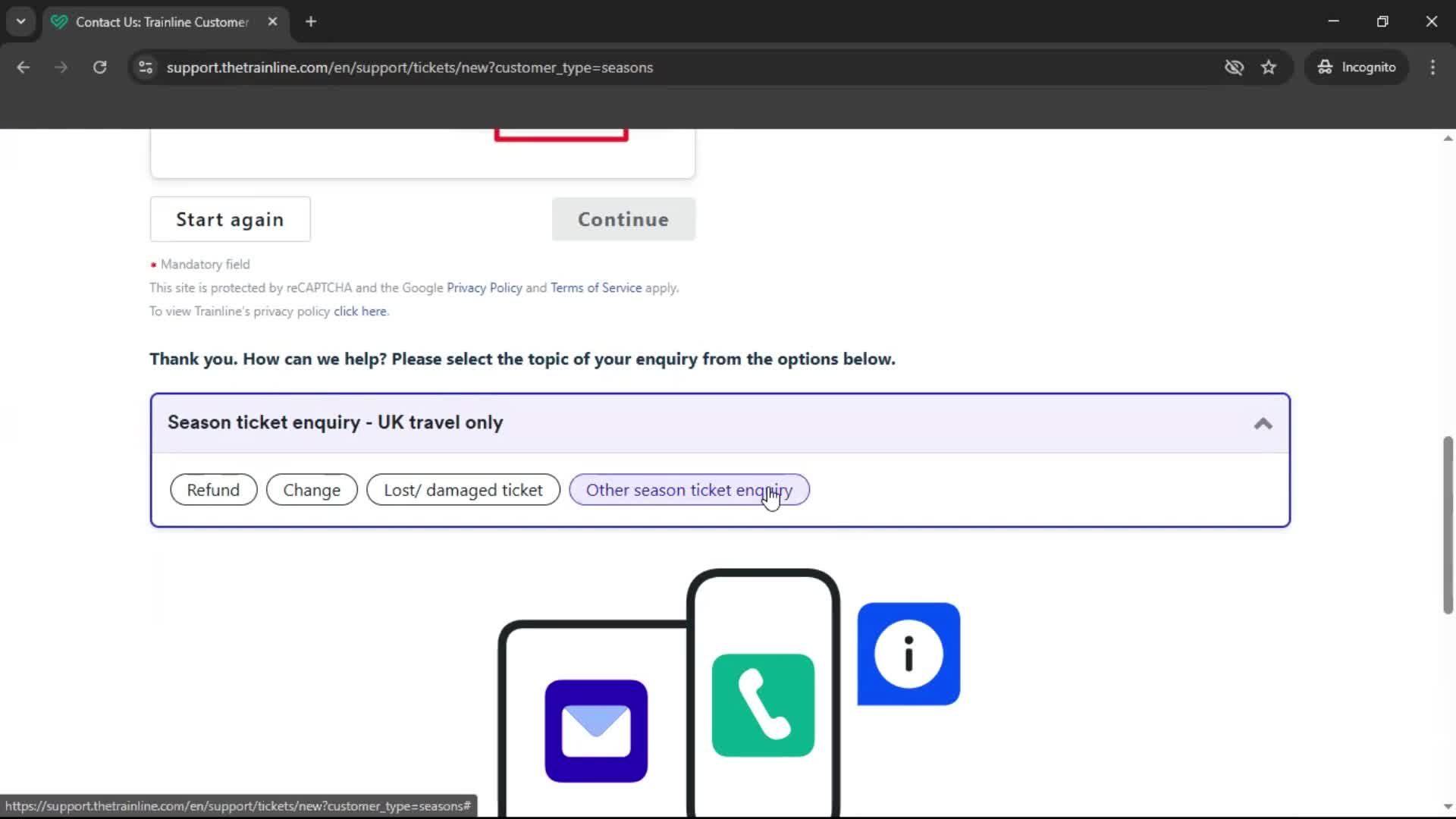Collapse the Season ticket enquiry panel

(1262, 423)
